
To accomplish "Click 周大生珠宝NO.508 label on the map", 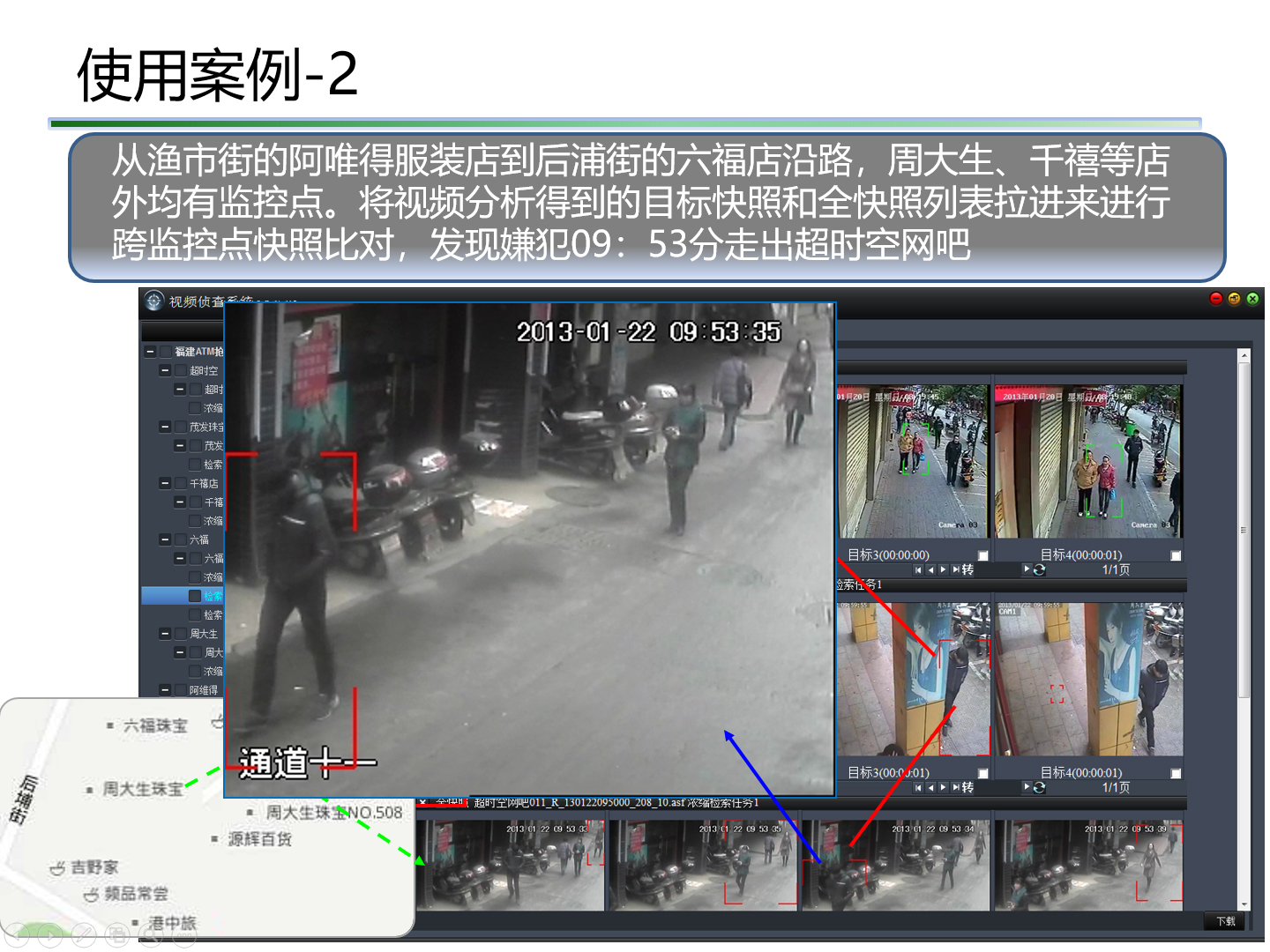I will 334,813.
